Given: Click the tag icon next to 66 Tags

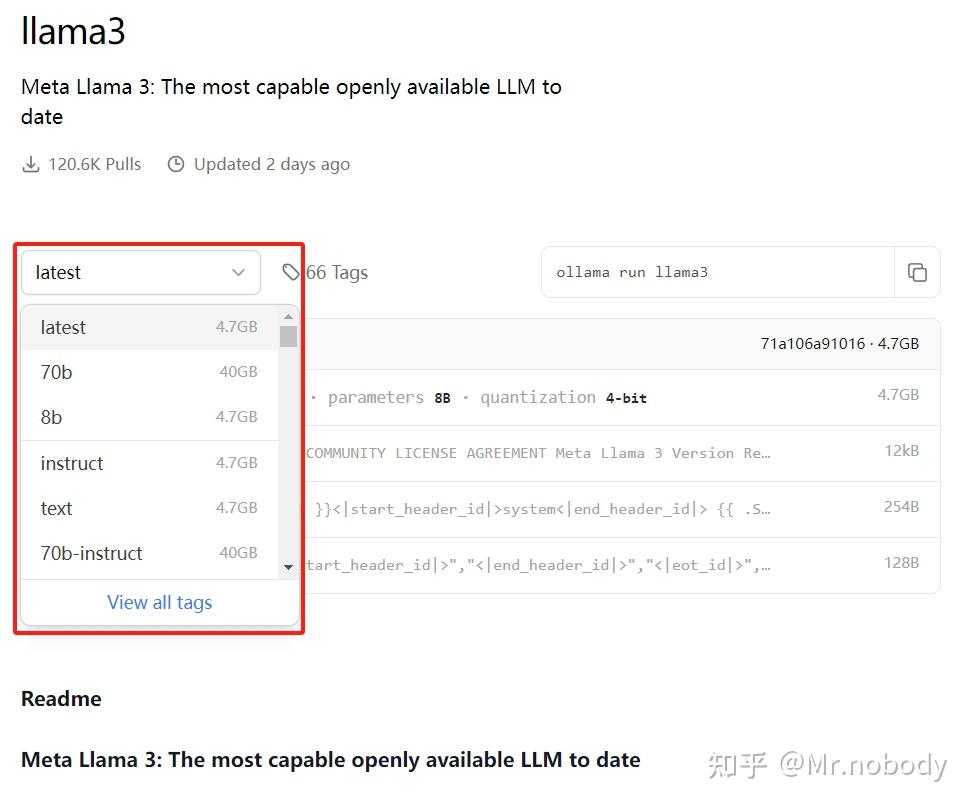Looking at the screenshot, I should tap(290, 271).
